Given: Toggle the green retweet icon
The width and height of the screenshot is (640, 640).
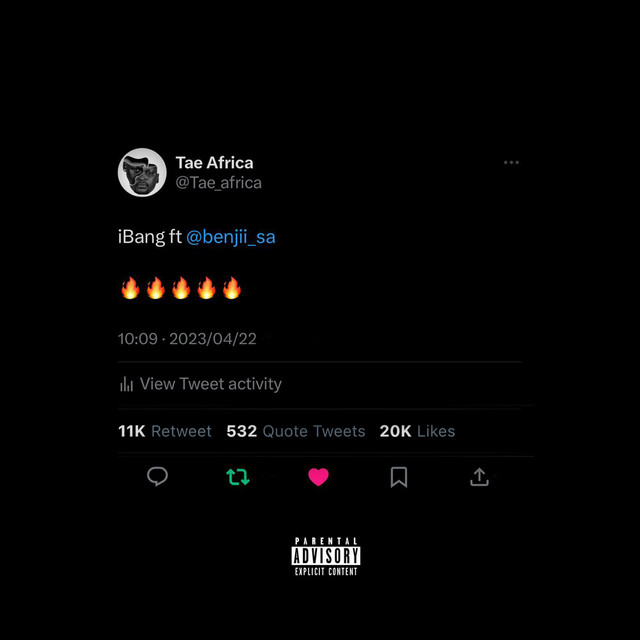Looking at the screenshot, I should coord(238,477).
